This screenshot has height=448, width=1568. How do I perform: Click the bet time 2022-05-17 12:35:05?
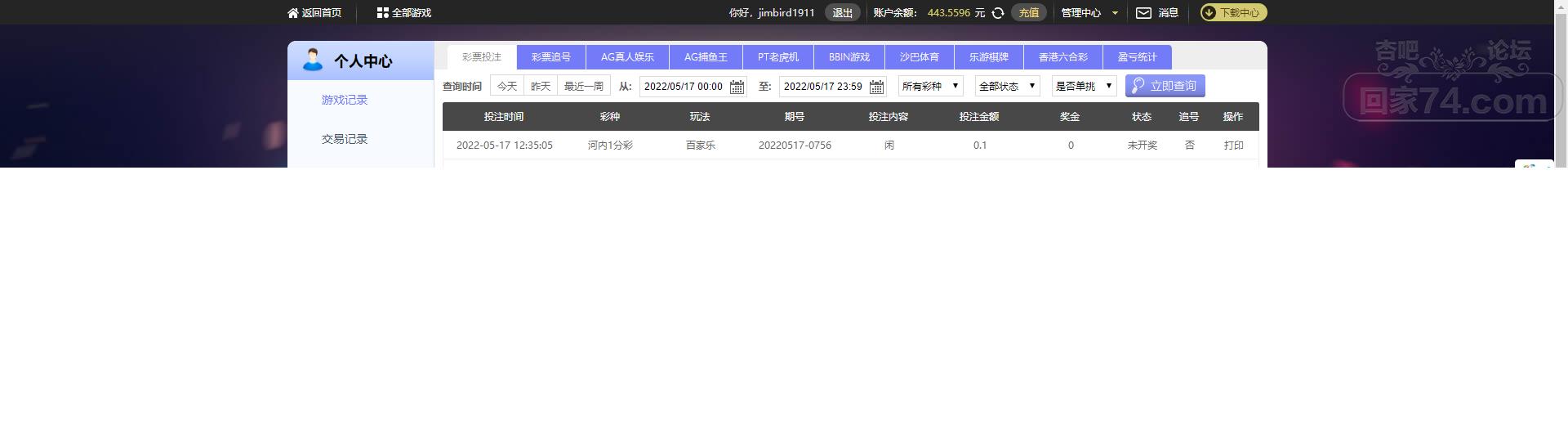(x=505, y=146)
